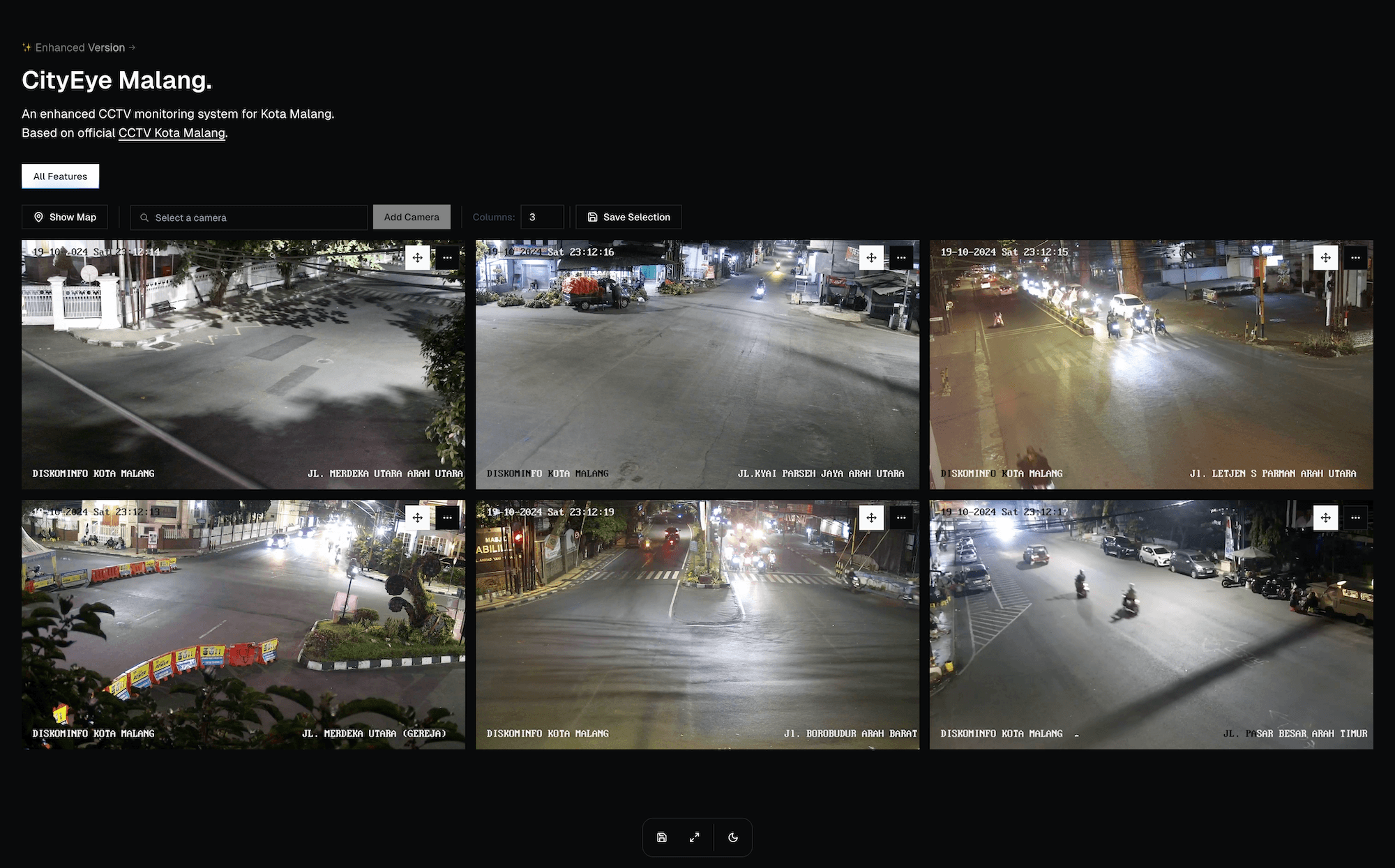Open options menu on Letjen S Parman camera
The height and width of the screenshot is (868, 1395).
coord(1355,258)
